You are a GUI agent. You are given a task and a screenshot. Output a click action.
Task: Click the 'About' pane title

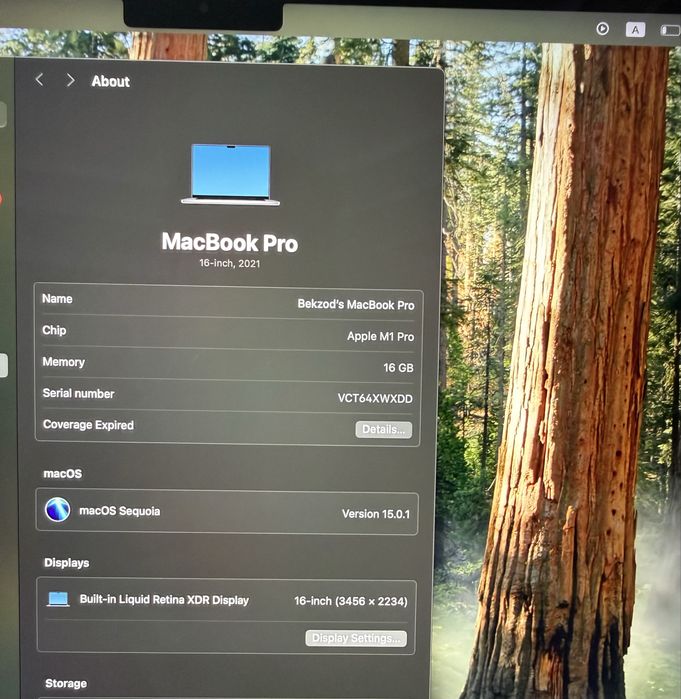coord(111,81)
